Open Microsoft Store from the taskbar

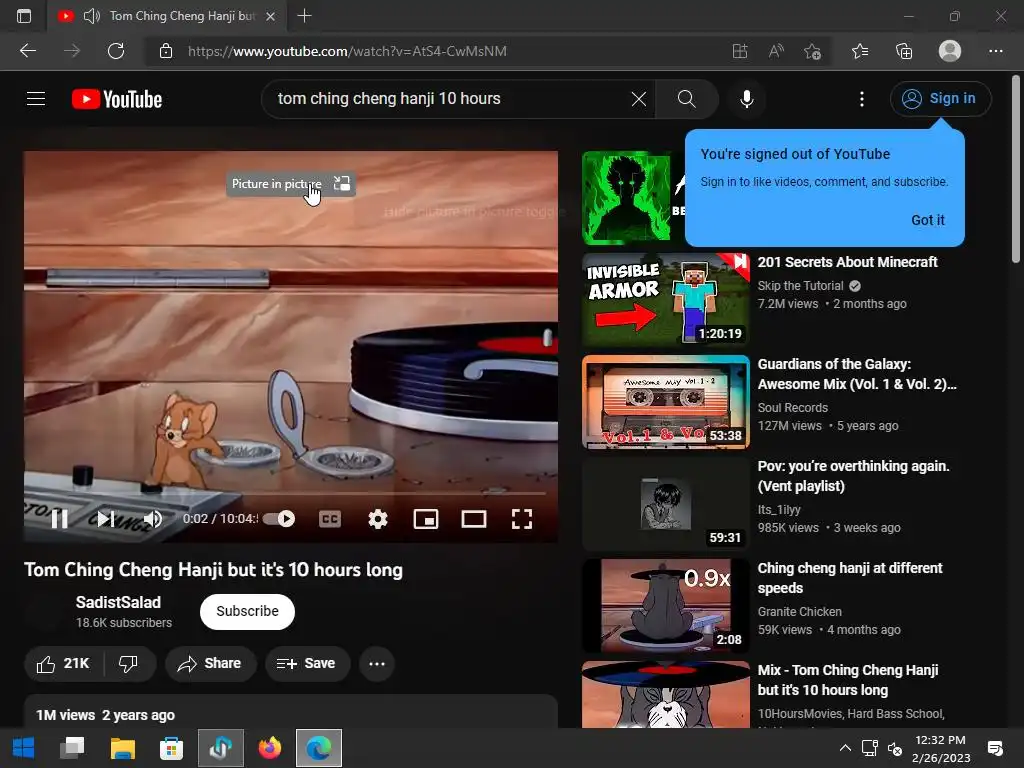pos(171,748)
